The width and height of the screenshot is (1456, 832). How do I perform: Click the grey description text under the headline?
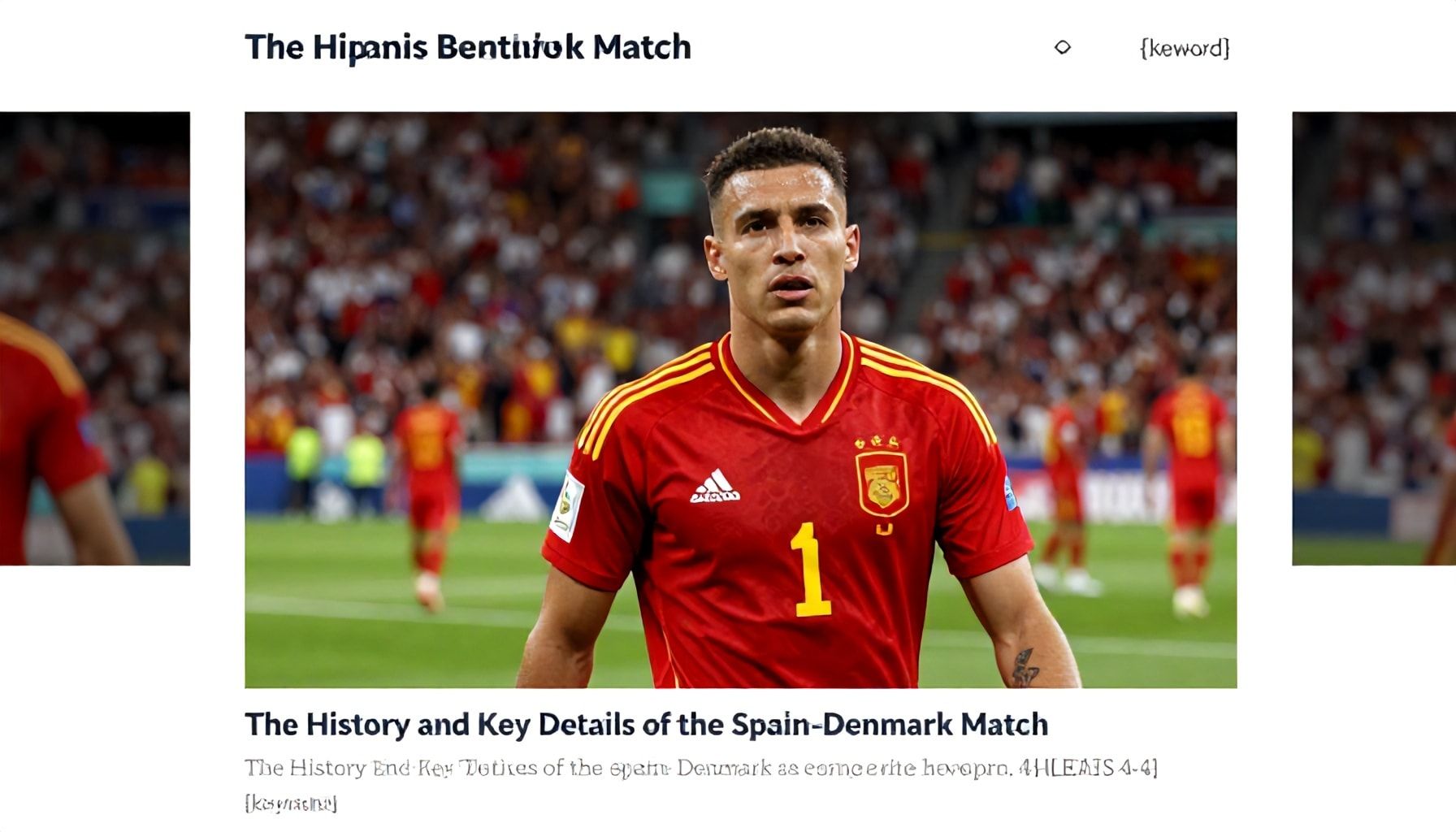coord(701,768)
